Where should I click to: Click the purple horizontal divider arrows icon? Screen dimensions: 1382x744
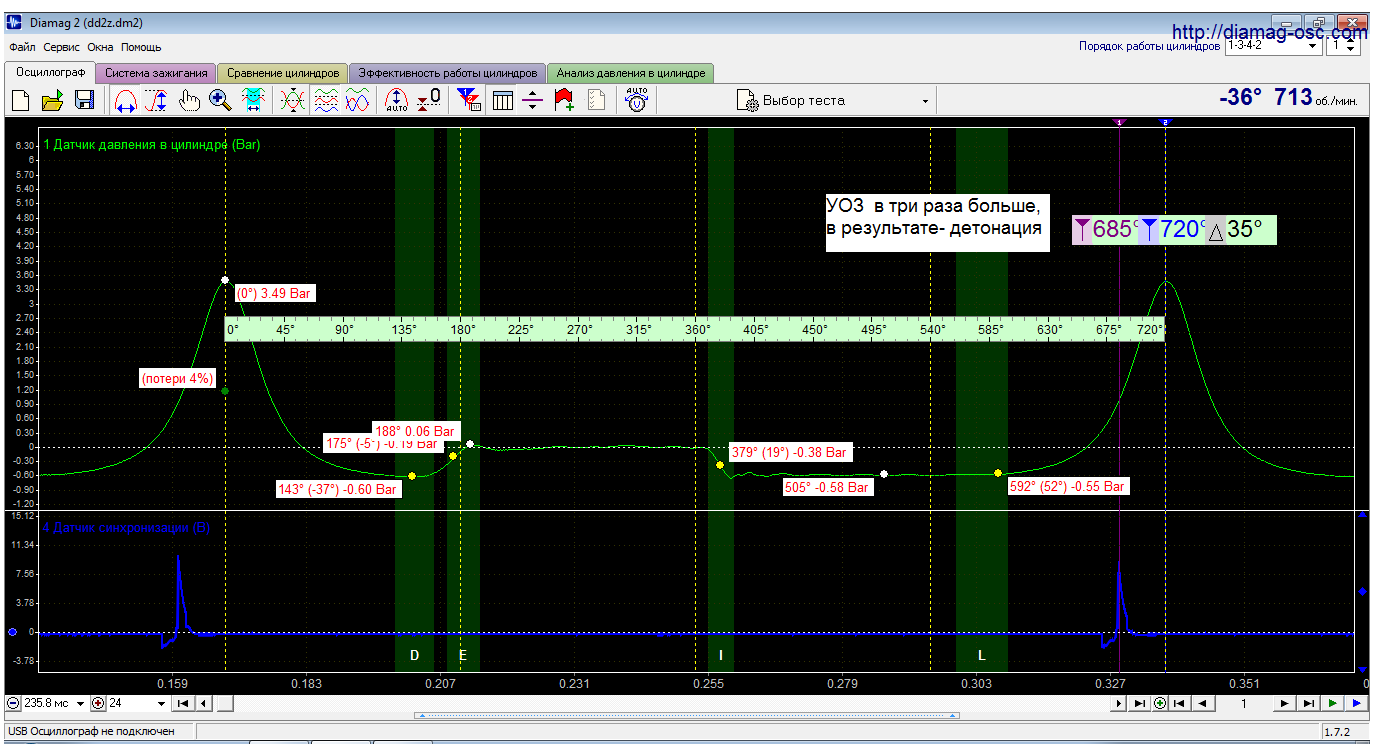[533, 100]
